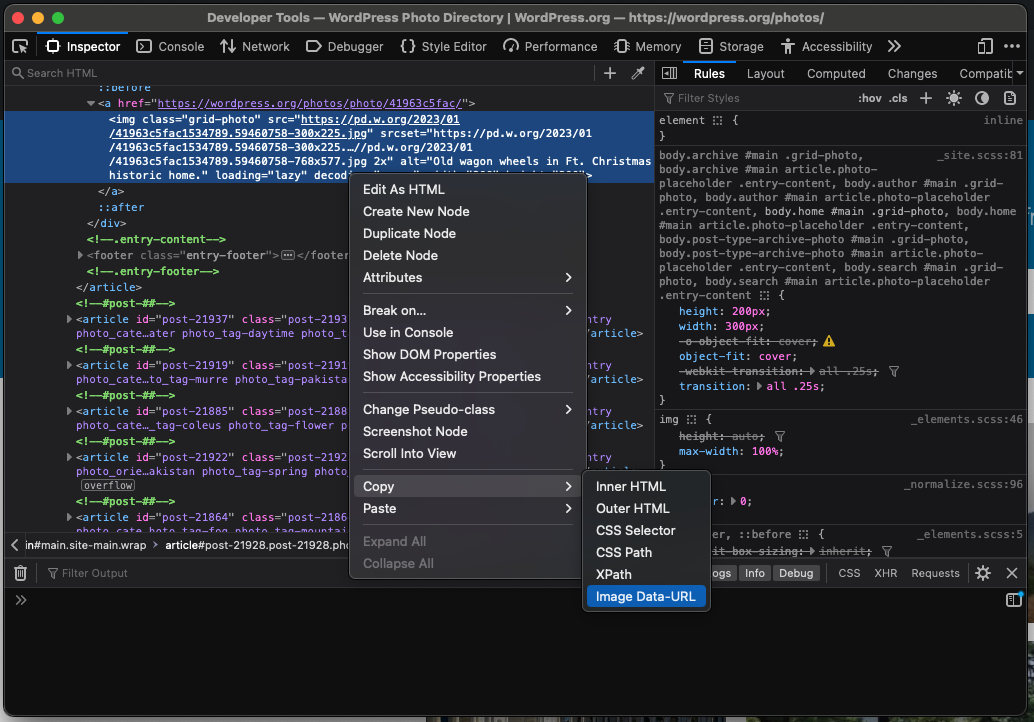
Task: Clear the console output with trash icon
Action: [x=20, y=573]
